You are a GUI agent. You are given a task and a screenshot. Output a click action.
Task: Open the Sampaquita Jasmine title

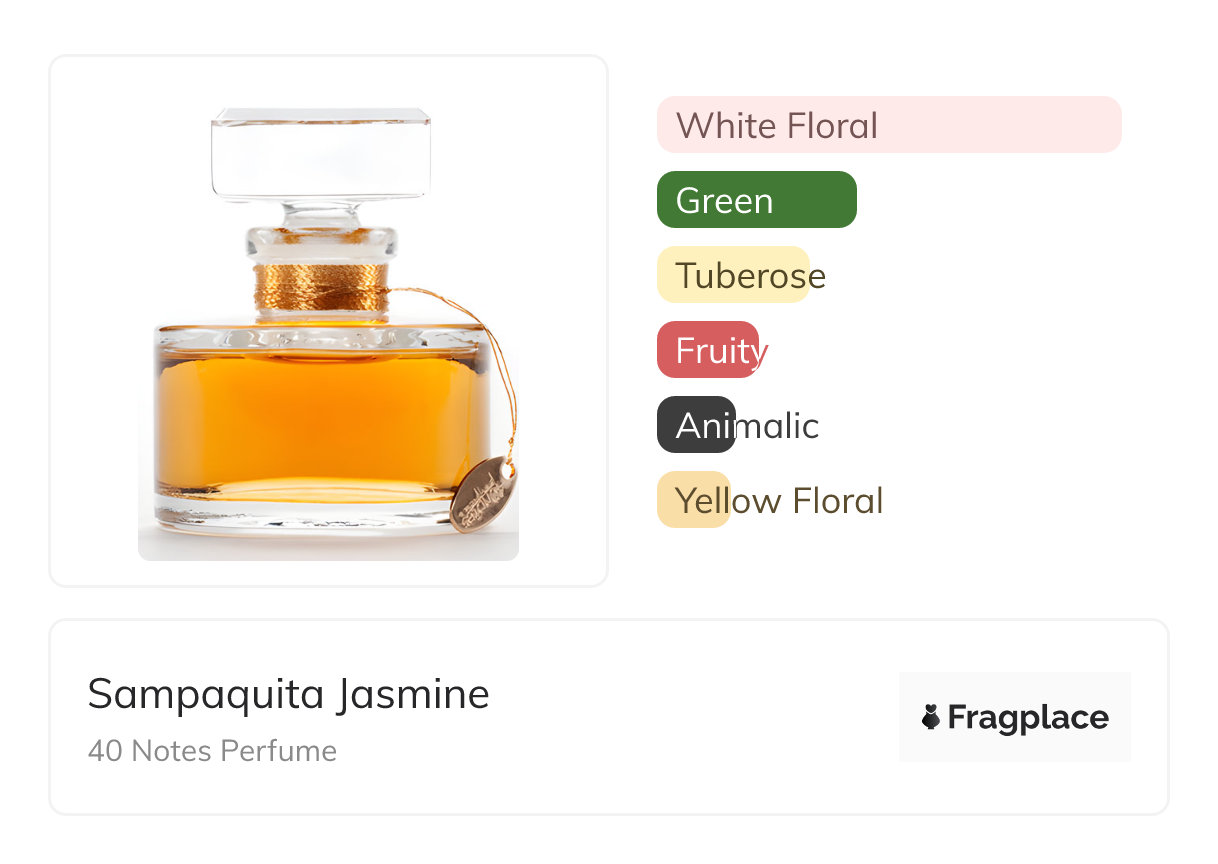pos(288,694)
